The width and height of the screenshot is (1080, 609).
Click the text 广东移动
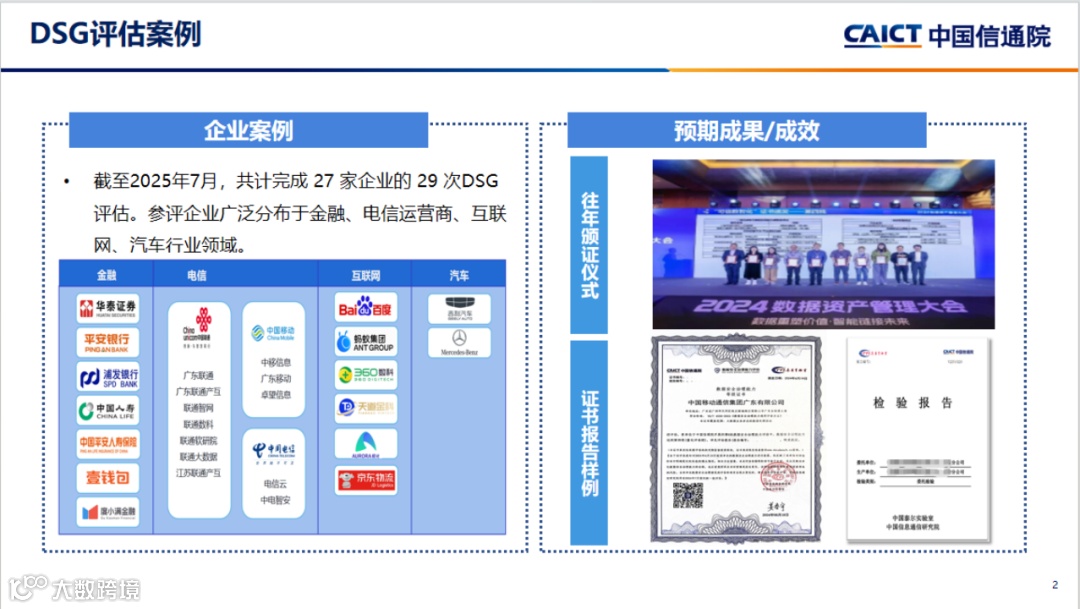tap(275, 378)
